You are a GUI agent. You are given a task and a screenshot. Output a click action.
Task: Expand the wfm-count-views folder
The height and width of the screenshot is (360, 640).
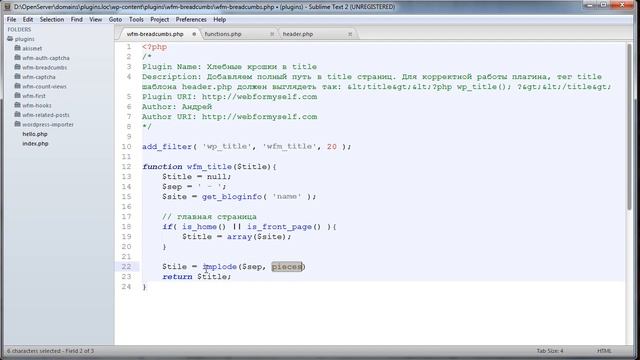click(44, 87)
